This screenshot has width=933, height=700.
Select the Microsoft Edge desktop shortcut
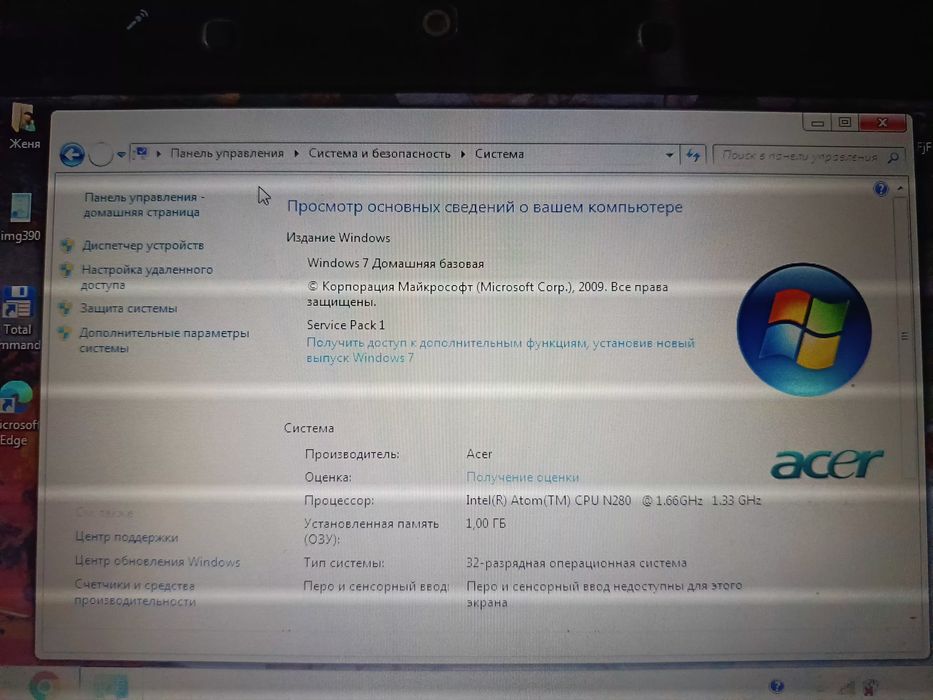18,414
